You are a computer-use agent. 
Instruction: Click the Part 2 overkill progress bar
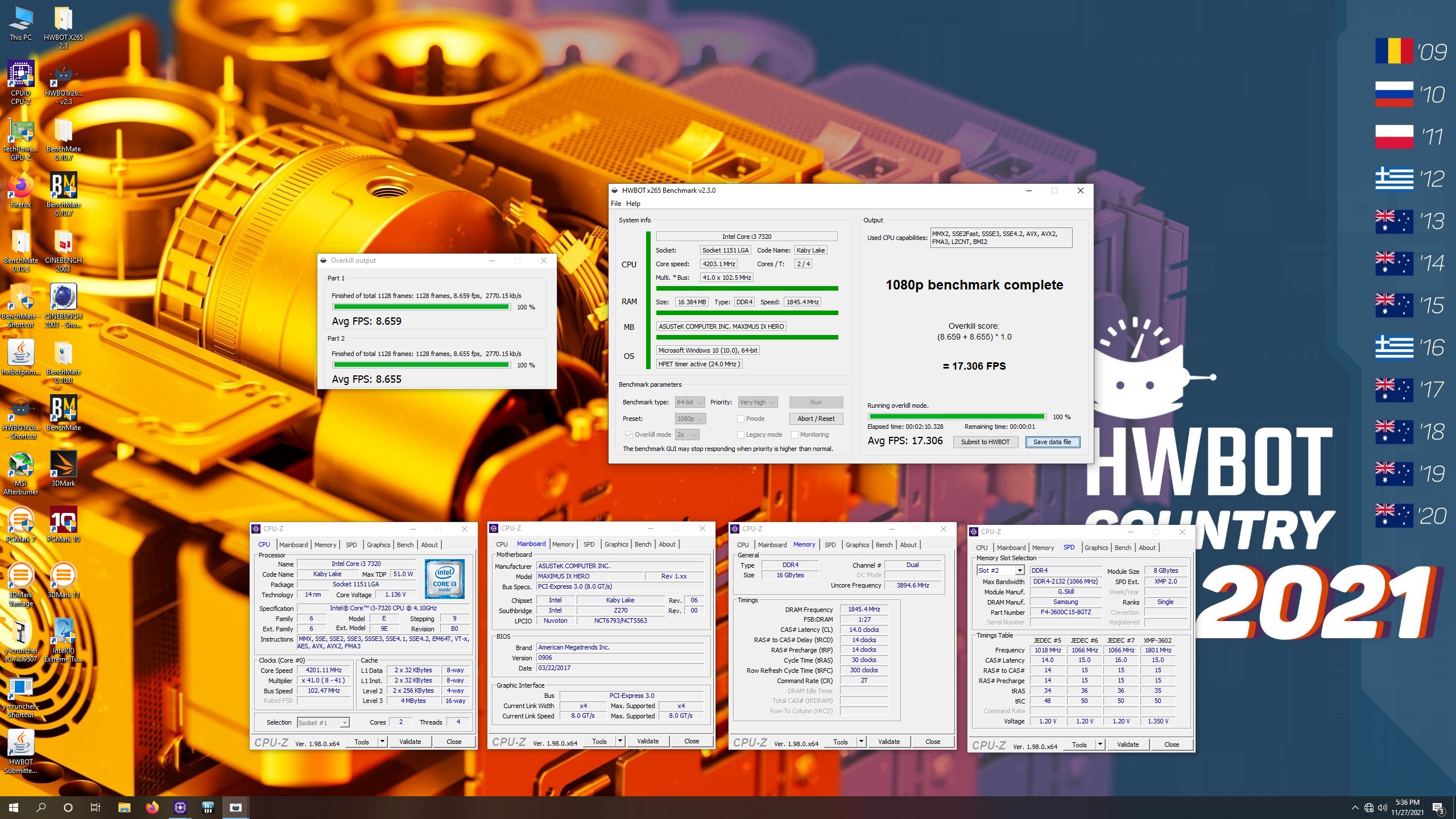tap(421, 365)
